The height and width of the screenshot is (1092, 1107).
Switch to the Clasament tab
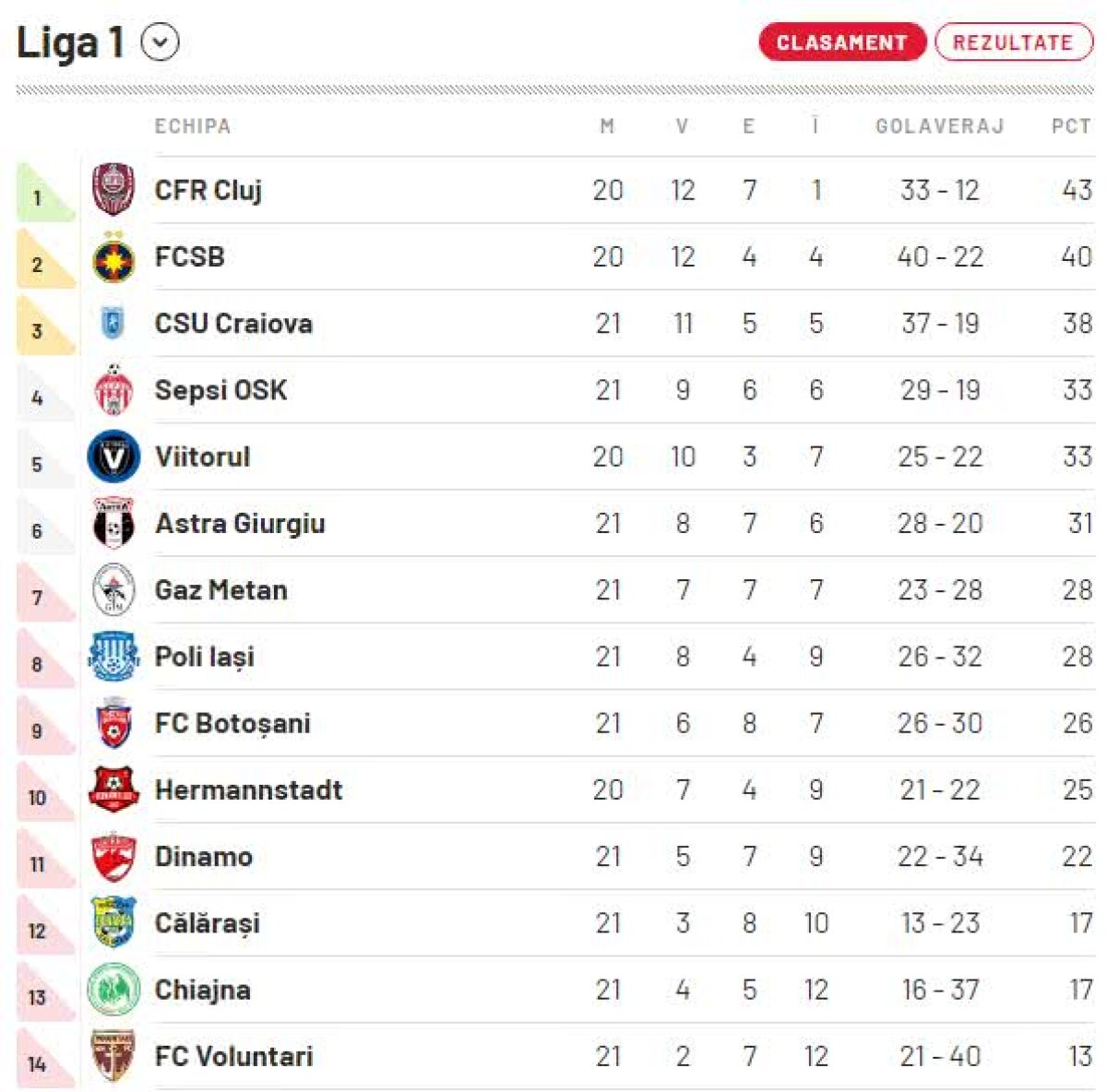pos(841,42)
